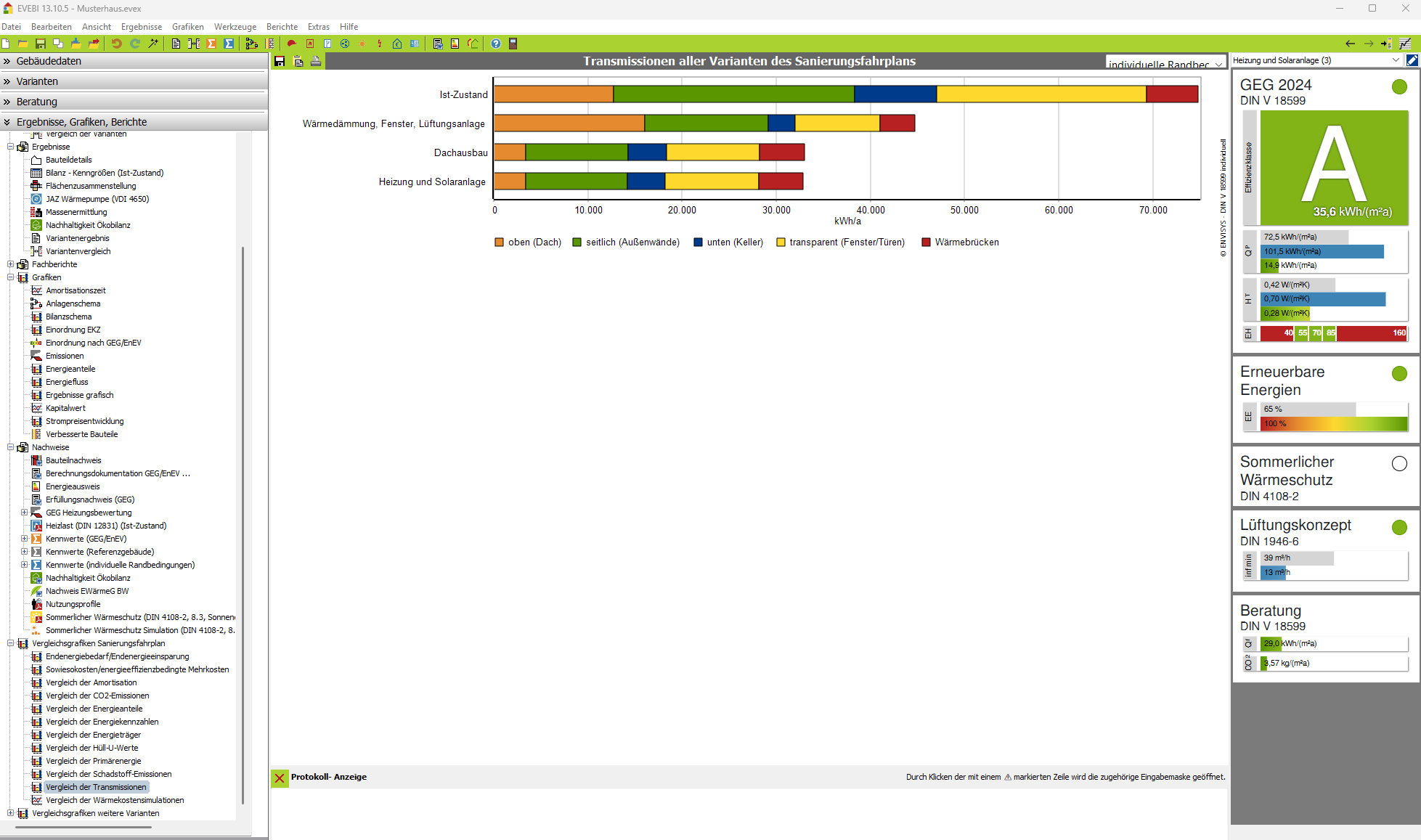1421x840 pixels.
Task: Open the individuelle Randbedingungen dropdown
Action: [x=1164, y=64]
